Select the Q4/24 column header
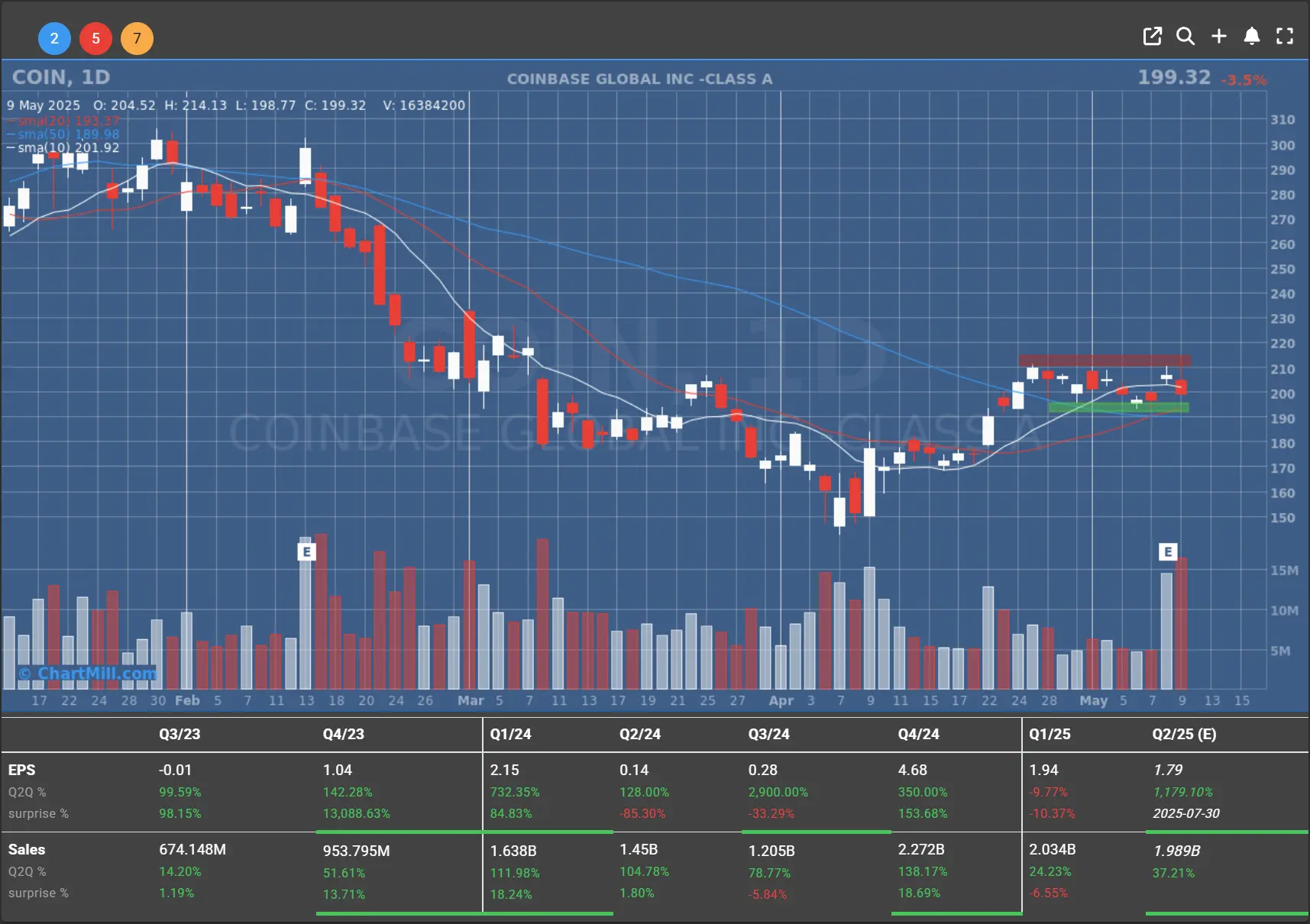The image size is (1310, 924). [918, 734]
